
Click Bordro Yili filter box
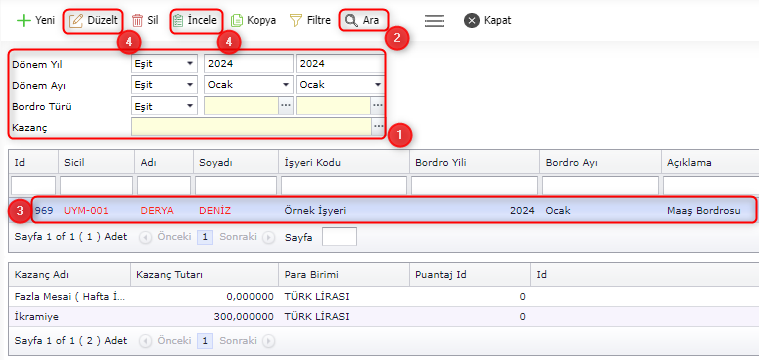coord(474,185)
